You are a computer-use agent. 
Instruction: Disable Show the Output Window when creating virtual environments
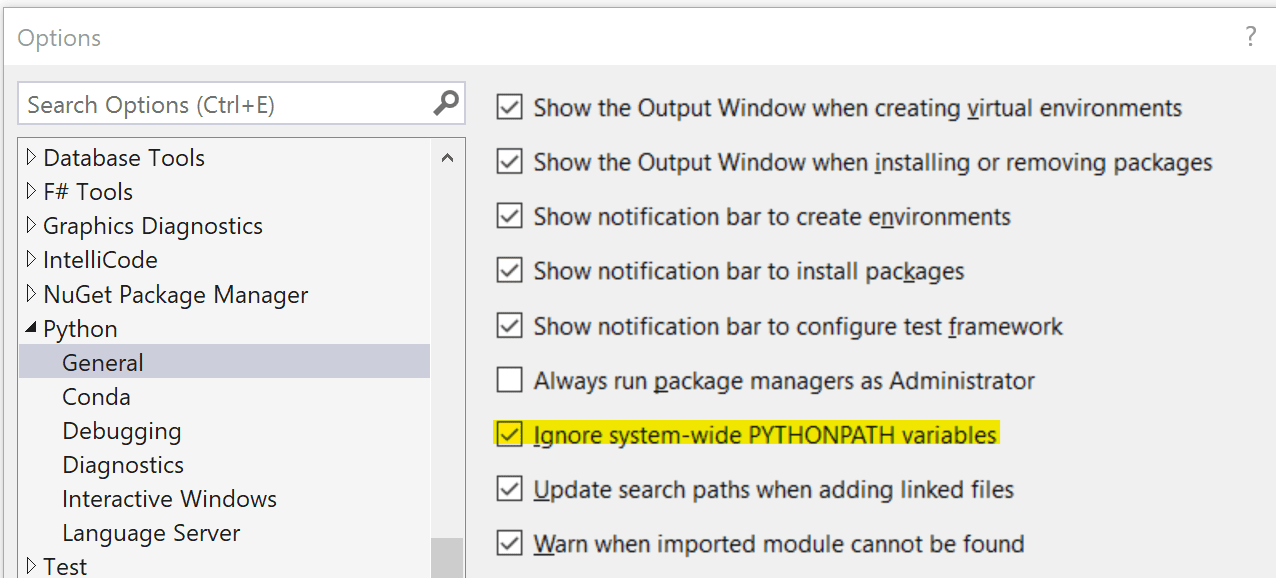point(509,107)
